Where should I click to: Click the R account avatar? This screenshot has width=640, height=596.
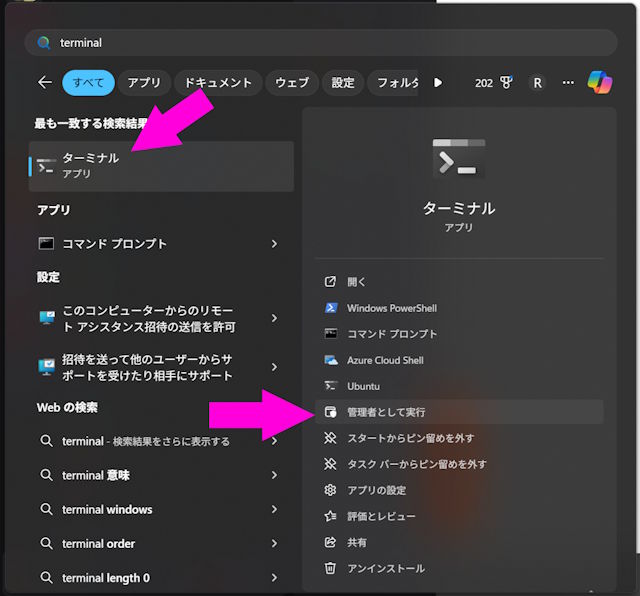pyautogui.click(x=538, y=83)
